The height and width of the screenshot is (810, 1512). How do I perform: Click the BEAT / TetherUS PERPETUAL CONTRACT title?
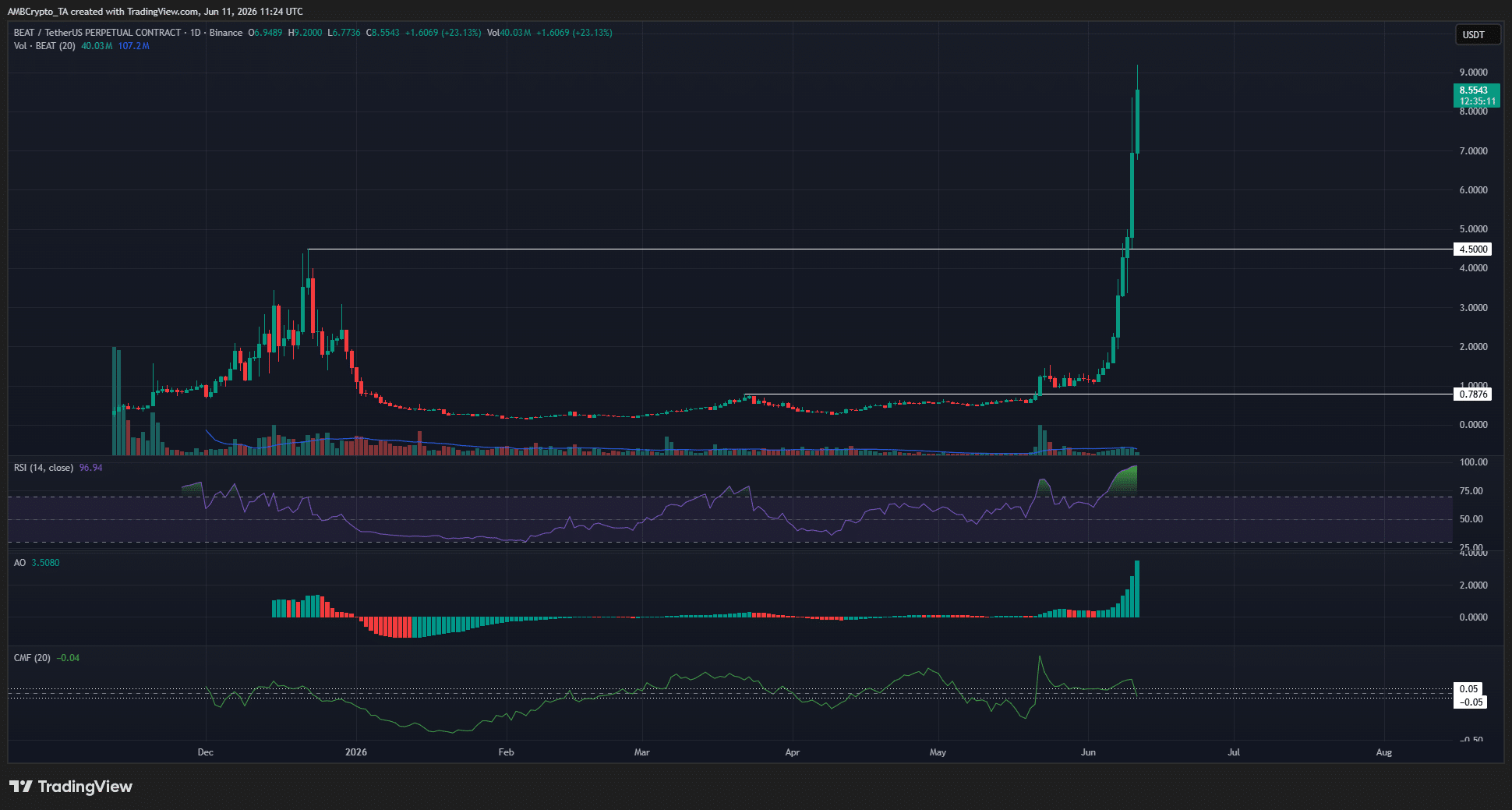pos(97,33)
